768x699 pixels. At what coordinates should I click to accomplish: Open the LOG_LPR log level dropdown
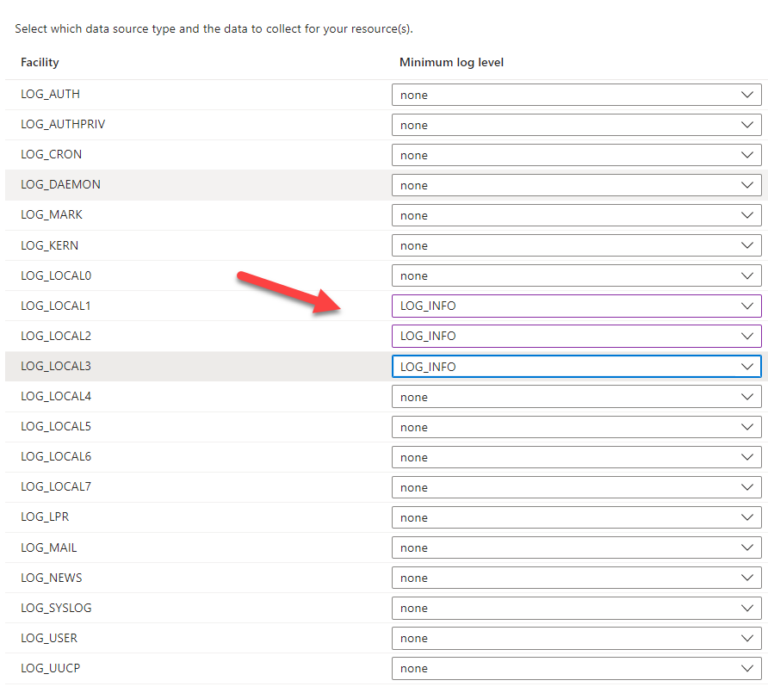tap(575, 518)
